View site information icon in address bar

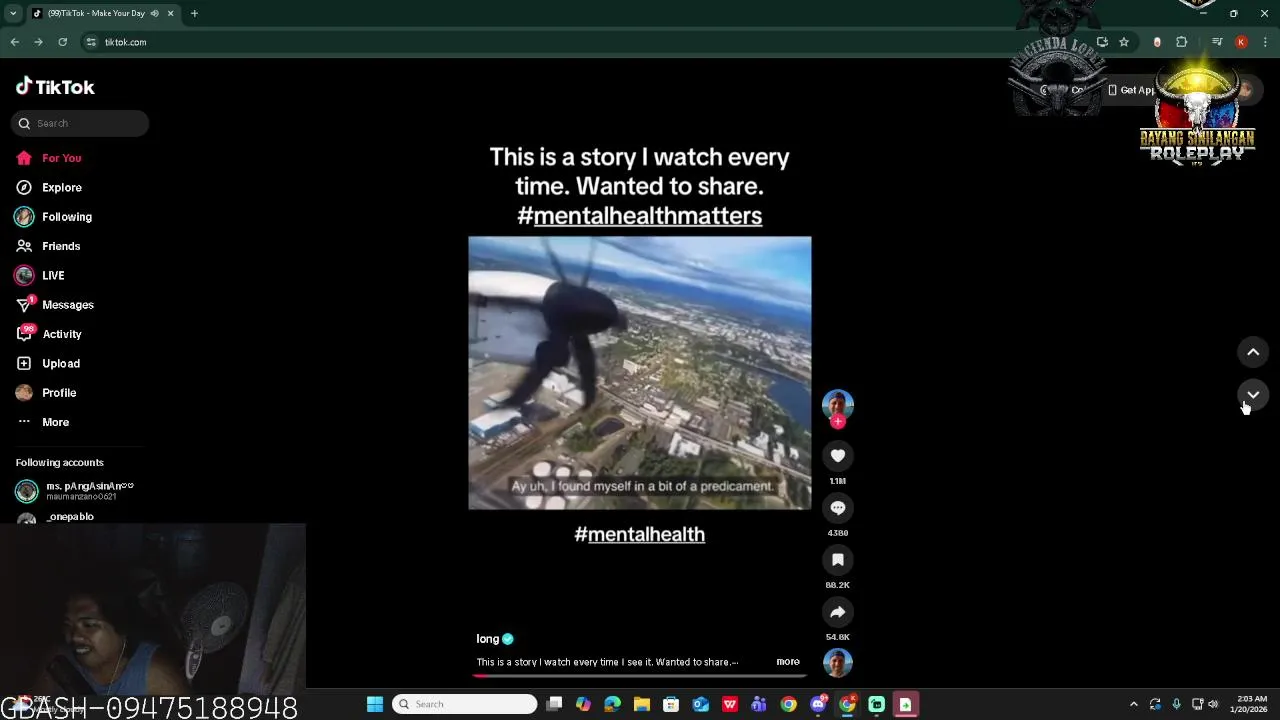[x=91, y=42]
